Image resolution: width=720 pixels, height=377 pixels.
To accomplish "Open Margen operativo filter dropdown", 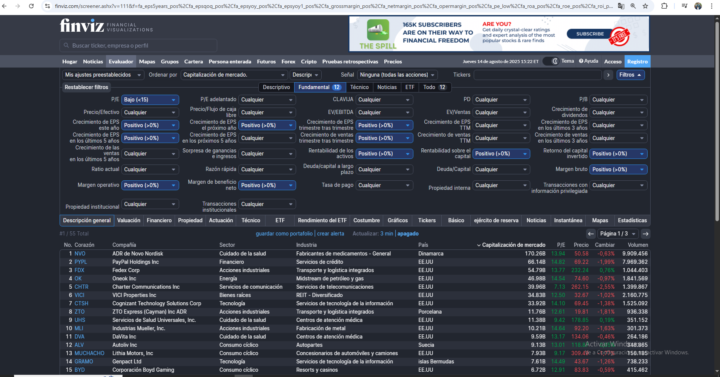I will coord(150,185).
